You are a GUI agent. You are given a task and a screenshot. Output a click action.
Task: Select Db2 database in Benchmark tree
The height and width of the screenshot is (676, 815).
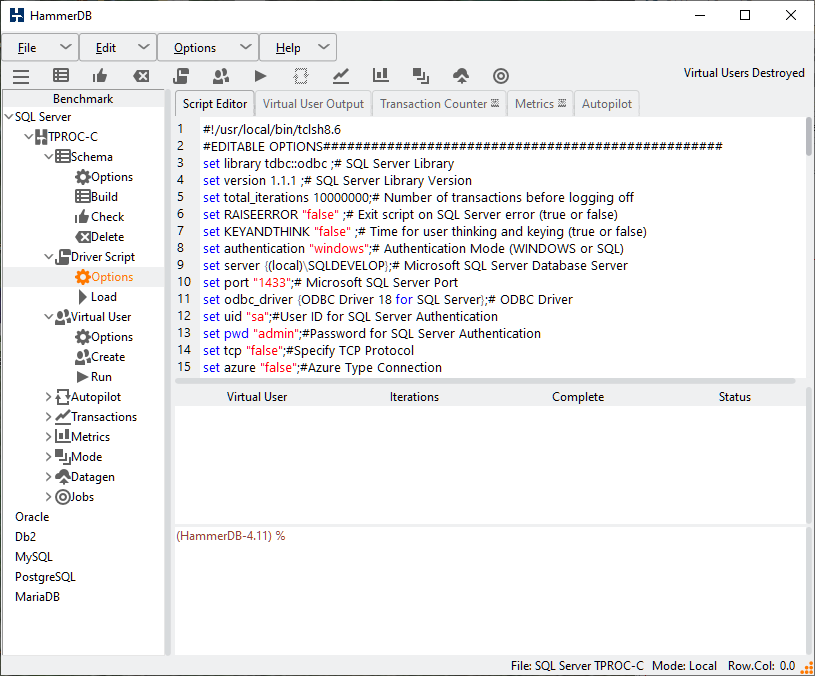point(25,537)
